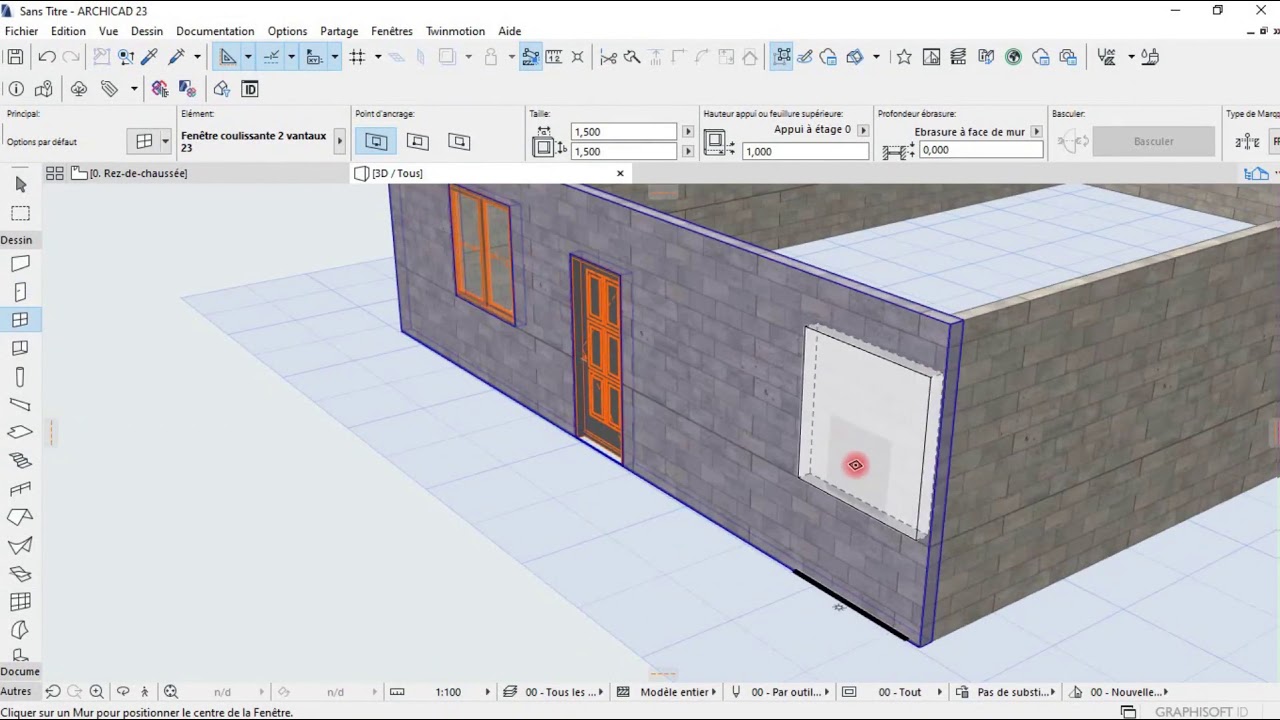Select the Door tool in toolbox

[20, 292]
